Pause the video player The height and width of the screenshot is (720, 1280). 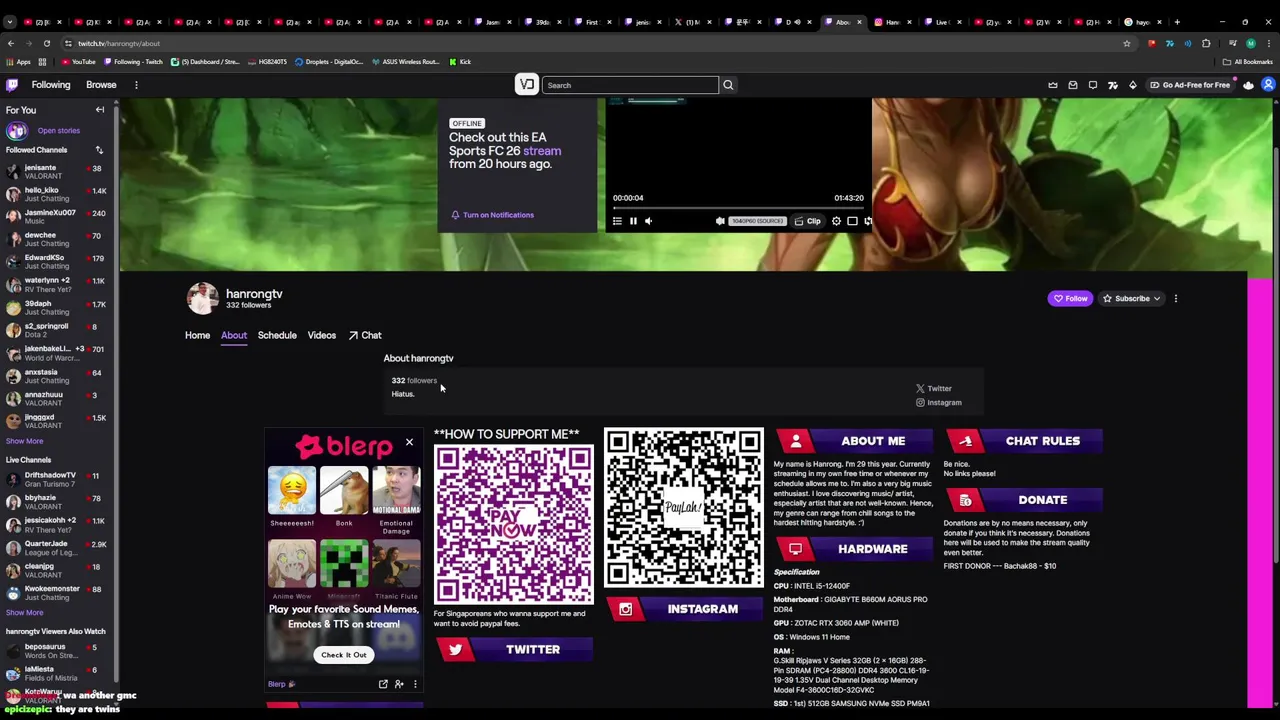tap(633, 221)
